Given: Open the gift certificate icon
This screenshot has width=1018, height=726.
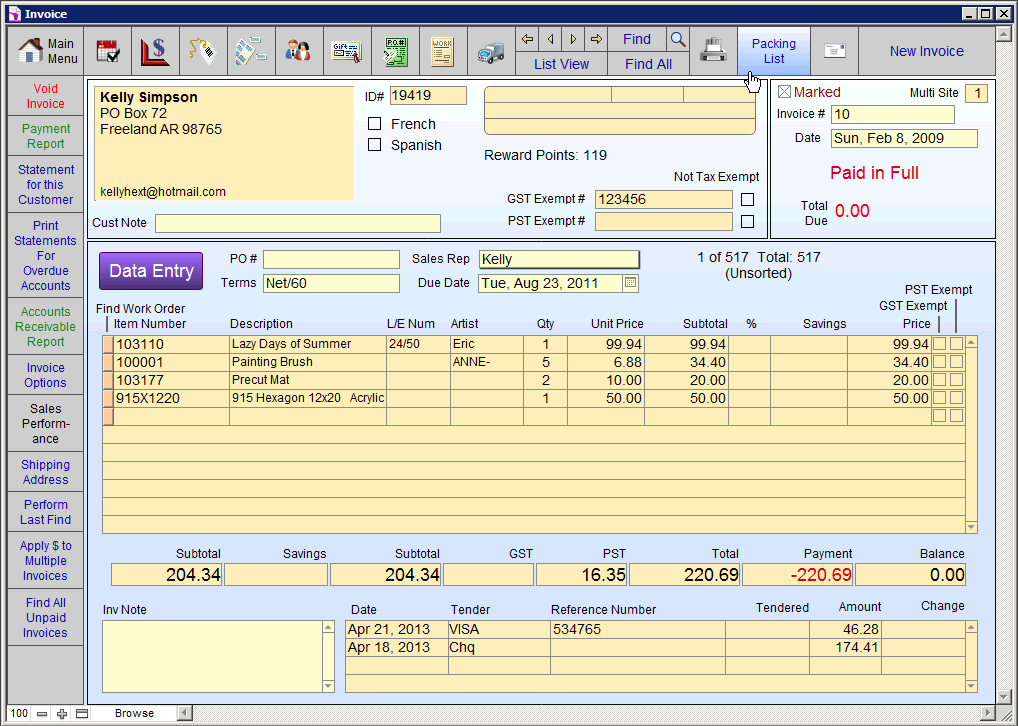Looking at the screenshot, I should coord(347,51).
